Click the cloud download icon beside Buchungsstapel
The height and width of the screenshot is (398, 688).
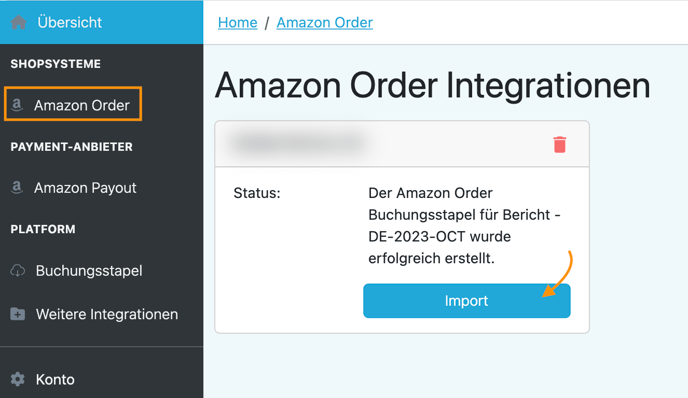(x=18, y=270)
